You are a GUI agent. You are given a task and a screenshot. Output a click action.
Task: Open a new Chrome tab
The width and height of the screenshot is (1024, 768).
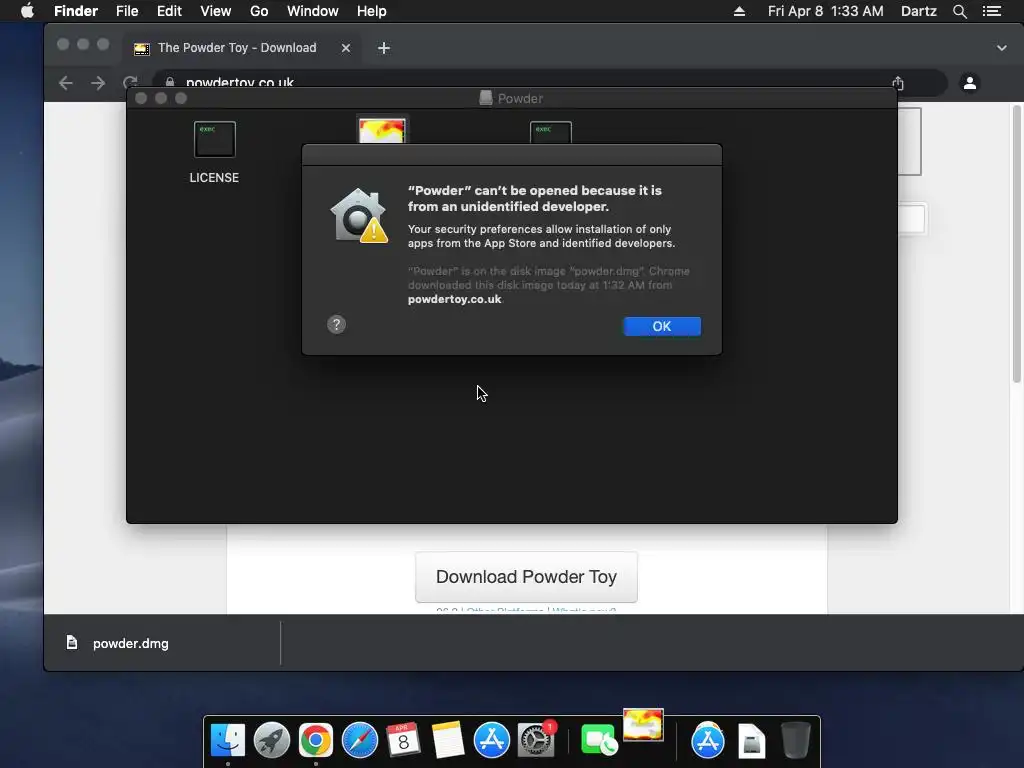click(x=384, y=48)
